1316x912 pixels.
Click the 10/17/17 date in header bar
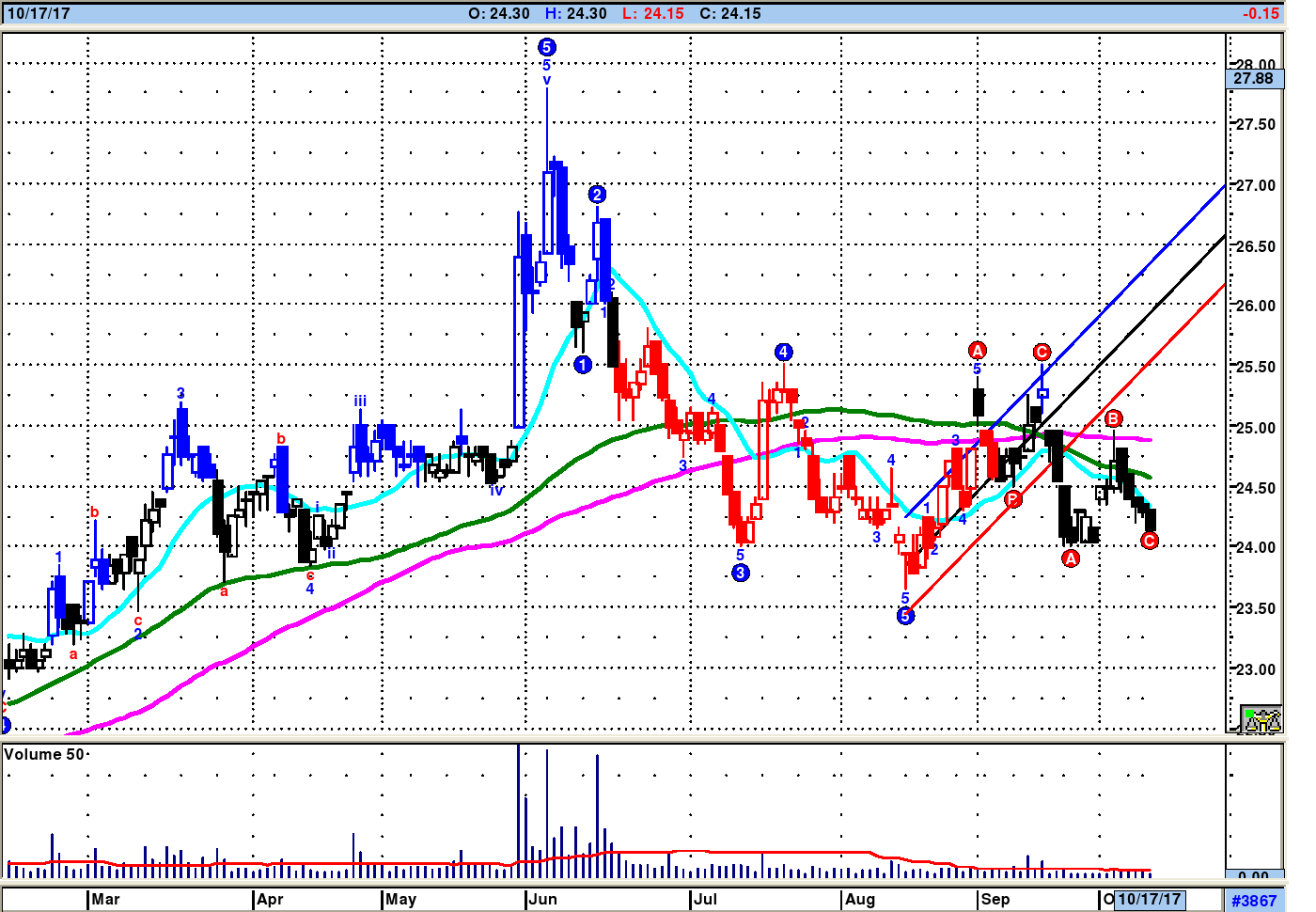tap(39, 14)
